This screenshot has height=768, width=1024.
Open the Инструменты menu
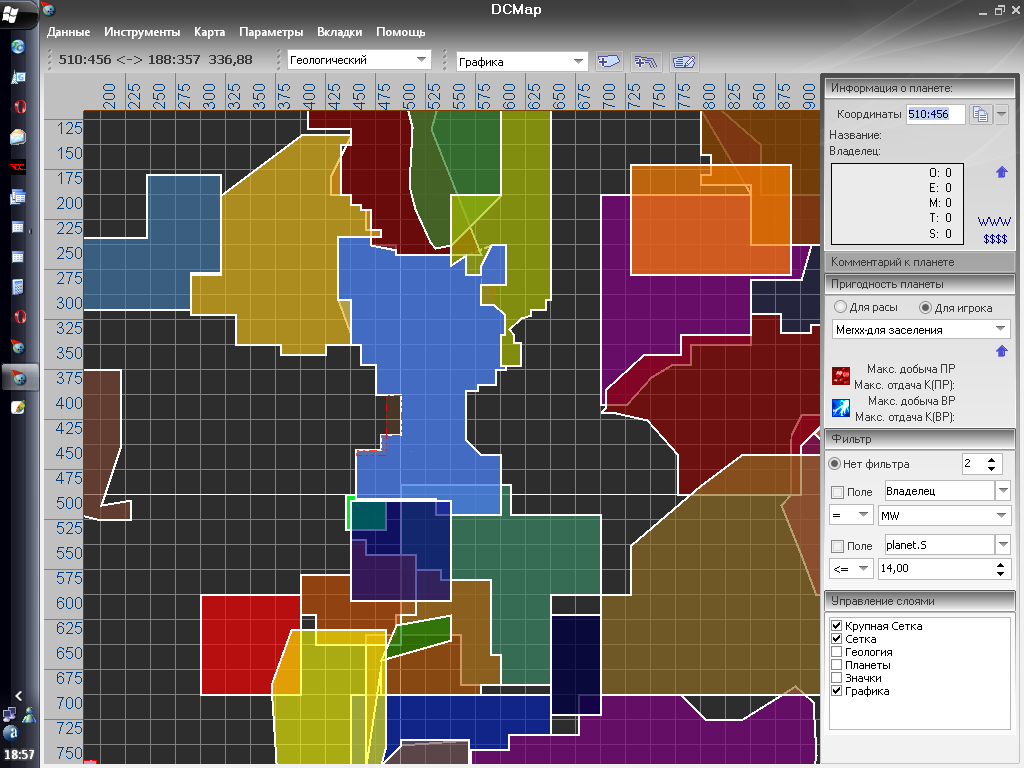tap(141, 32)
